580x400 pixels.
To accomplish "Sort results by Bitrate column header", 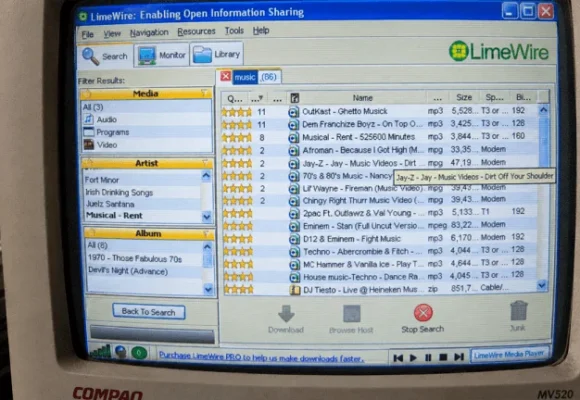I will 523,97.
